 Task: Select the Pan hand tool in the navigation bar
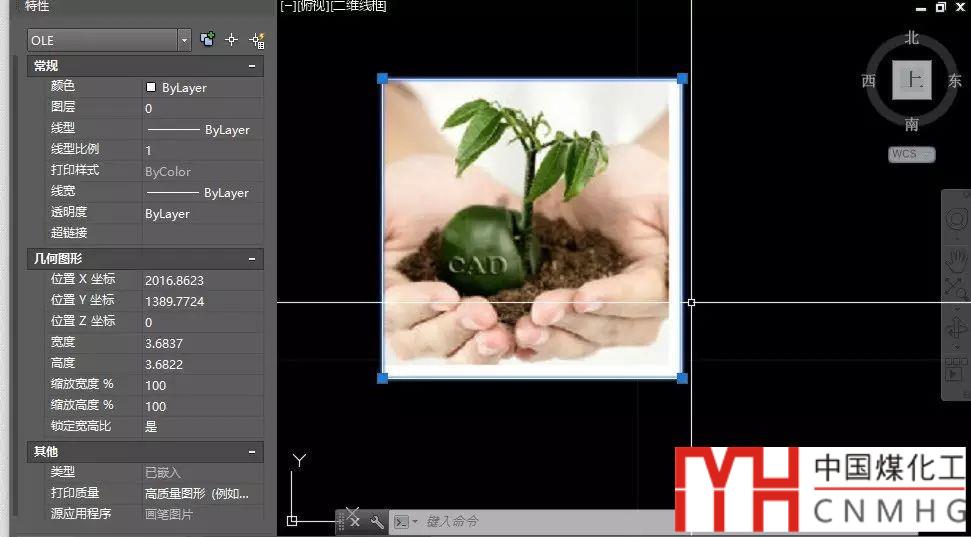tap(955, 259)
